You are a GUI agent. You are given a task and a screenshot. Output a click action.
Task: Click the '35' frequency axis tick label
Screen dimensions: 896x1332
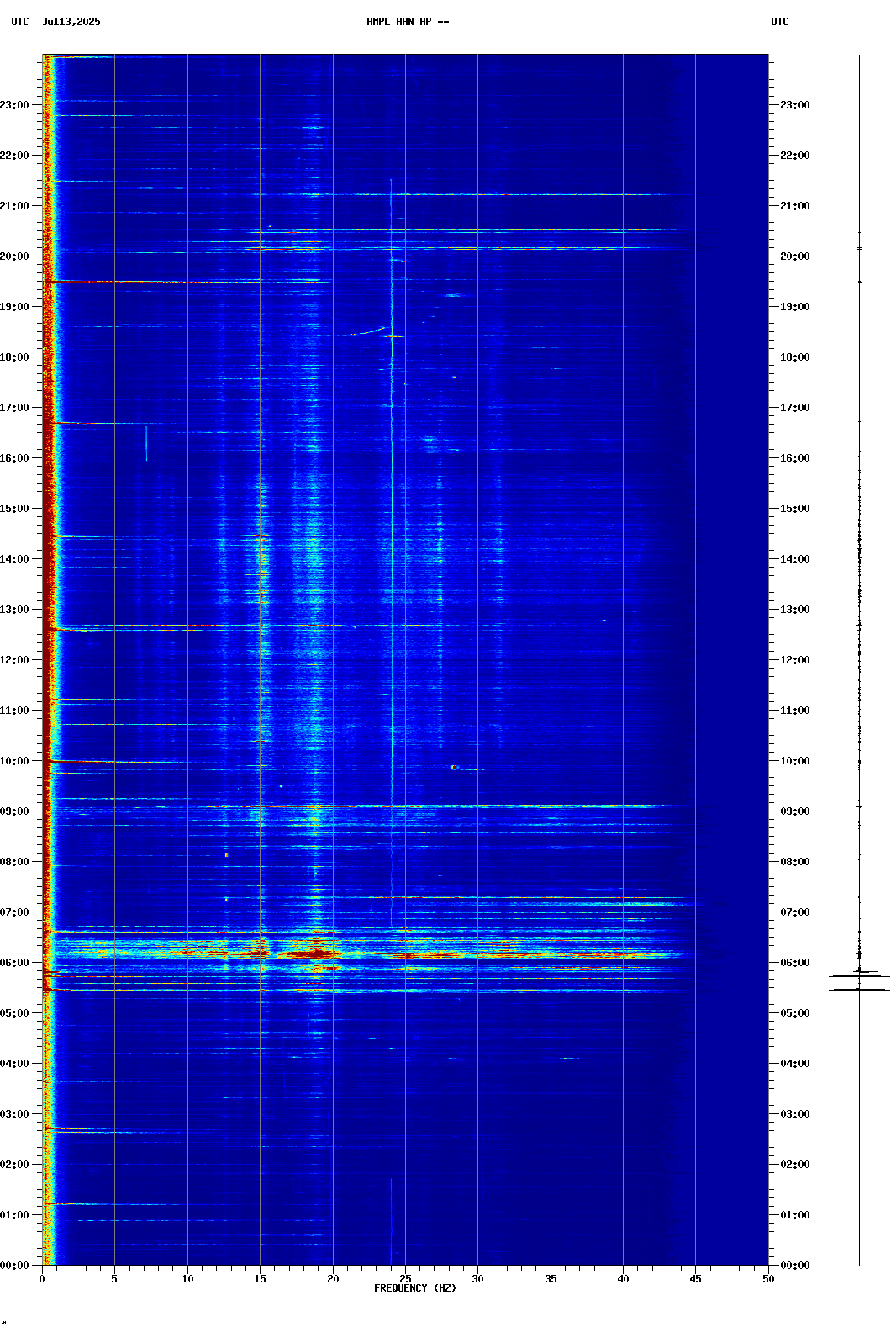[x=551, y=1279]
